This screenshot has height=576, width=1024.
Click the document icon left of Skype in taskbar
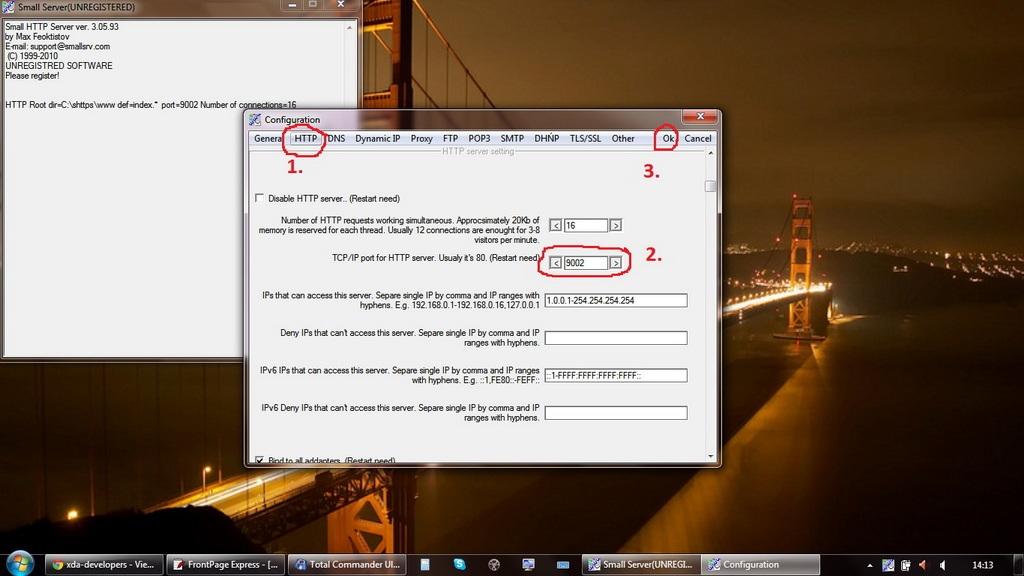click(x=425, y=564)
